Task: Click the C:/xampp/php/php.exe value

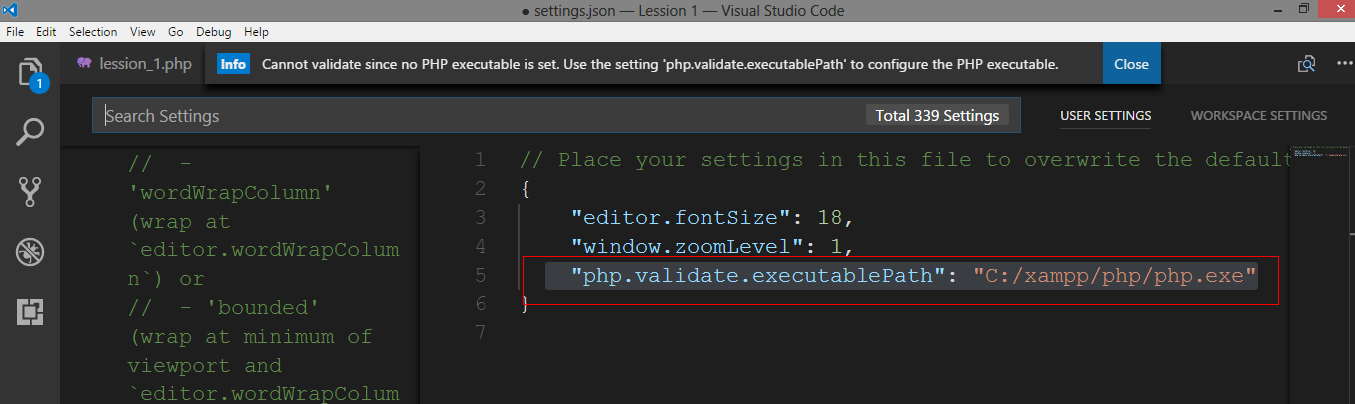Action: pyautogui.click(x=1115, y=276)
